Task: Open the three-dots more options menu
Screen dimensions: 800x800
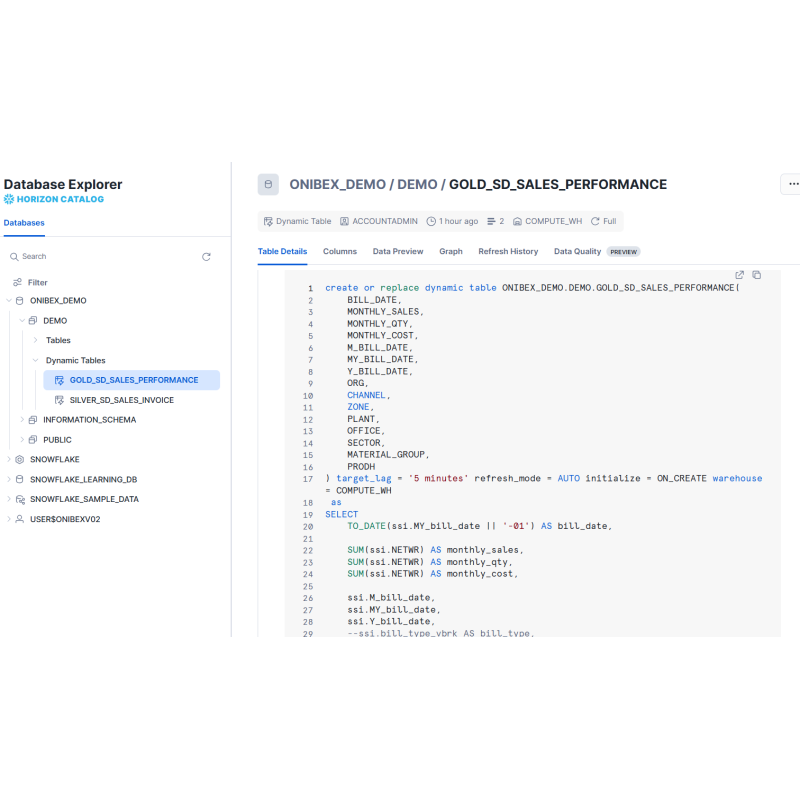Action: pyautogui.click(x=792, y=185)
